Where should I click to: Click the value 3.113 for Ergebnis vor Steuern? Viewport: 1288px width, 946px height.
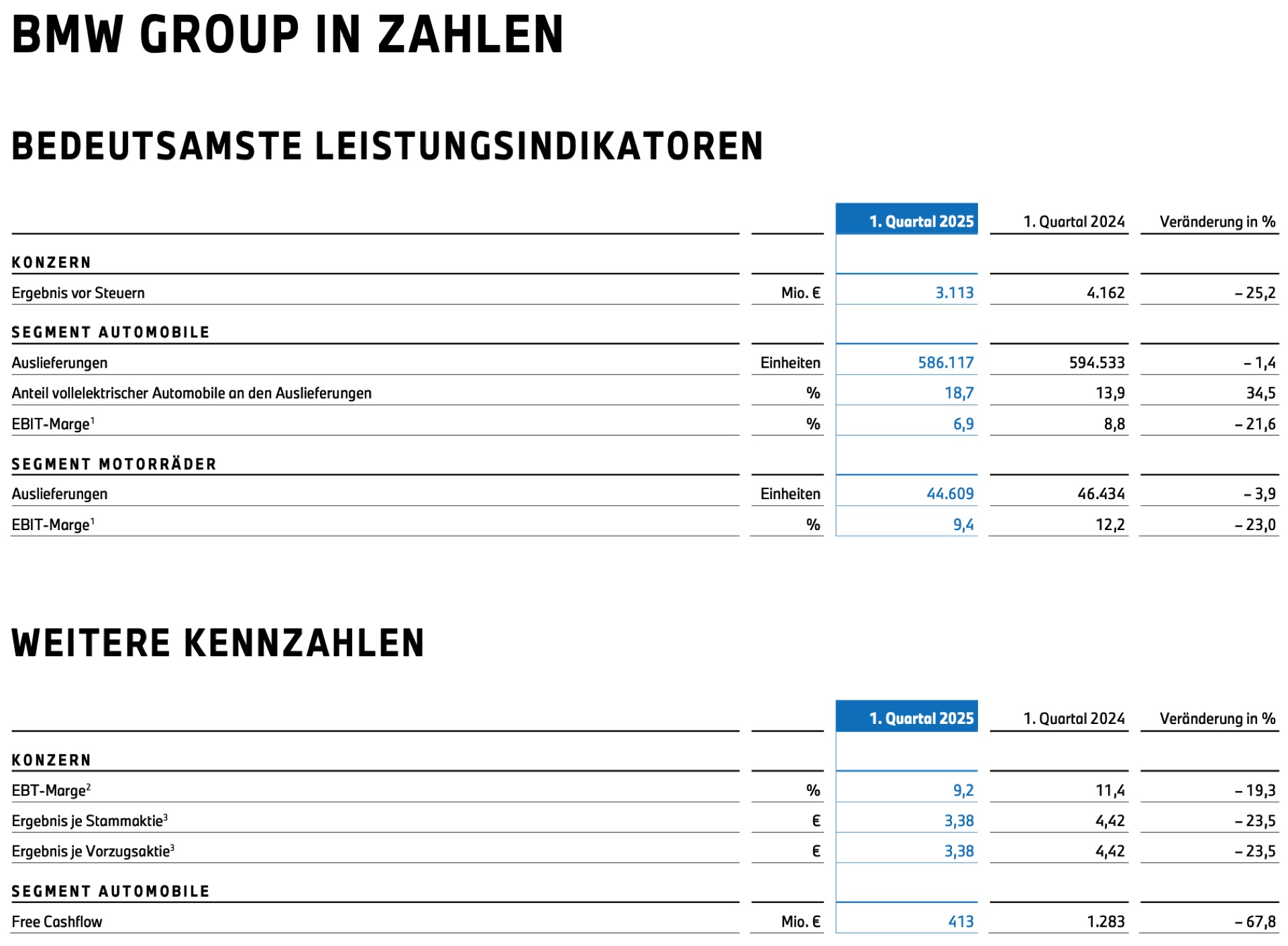954,293
